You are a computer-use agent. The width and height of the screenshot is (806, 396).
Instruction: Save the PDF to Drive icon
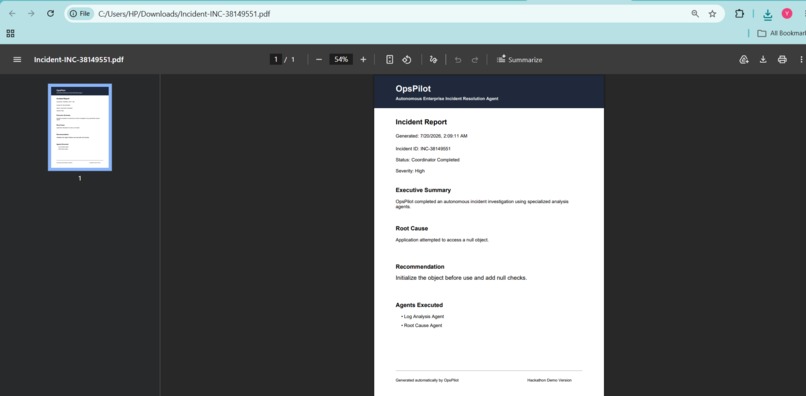744,60
